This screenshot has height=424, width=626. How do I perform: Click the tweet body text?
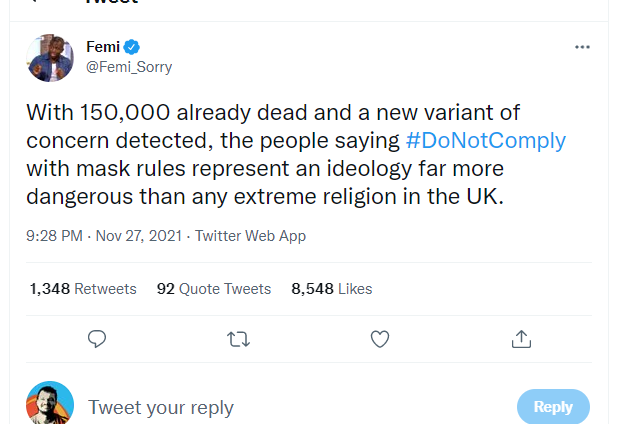click(270, 168)
